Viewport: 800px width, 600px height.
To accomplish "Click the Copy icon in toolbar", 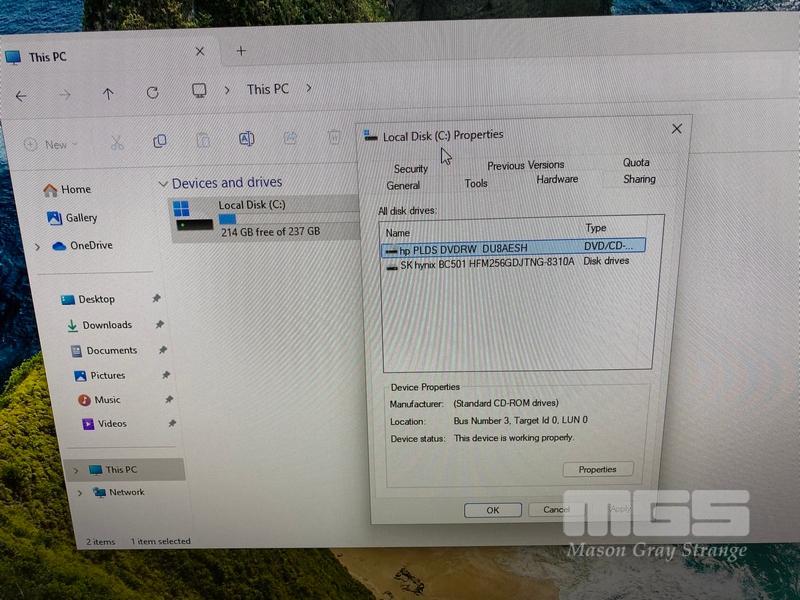I will (160, 141).
